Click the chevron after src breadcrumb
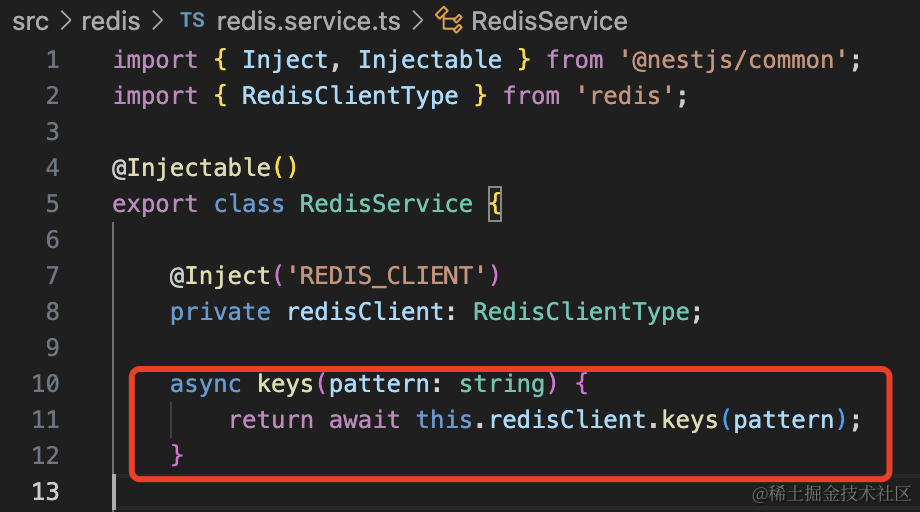Image resolution: width=920 pixels, height=512 pixels. coord(64,21)
